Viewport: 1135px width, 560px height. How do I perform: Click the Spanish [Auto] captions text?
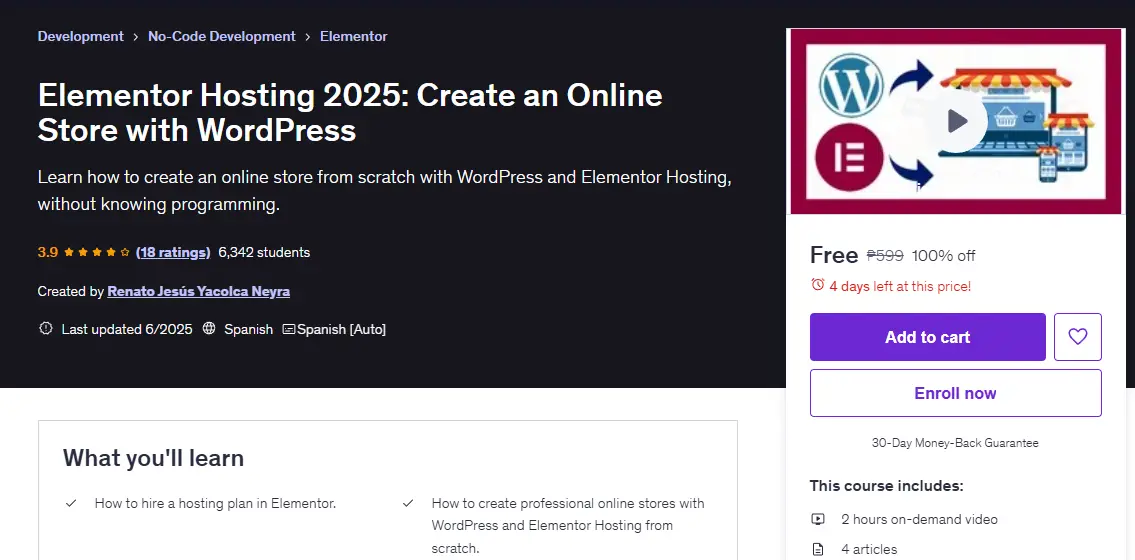tap(341, 329)
